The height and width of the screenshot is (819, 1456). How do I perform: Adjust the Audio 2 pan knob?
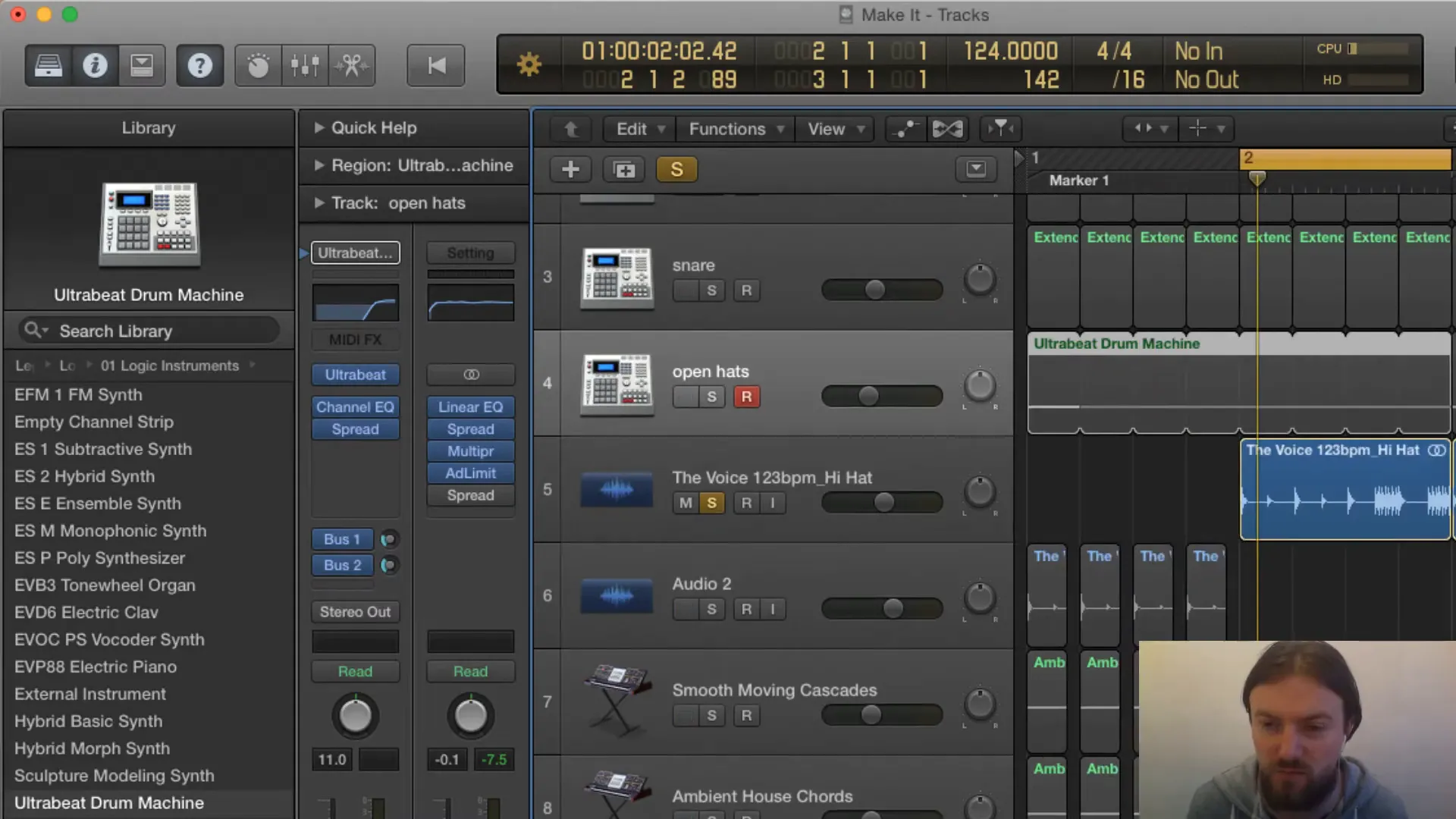click(979, 599)
